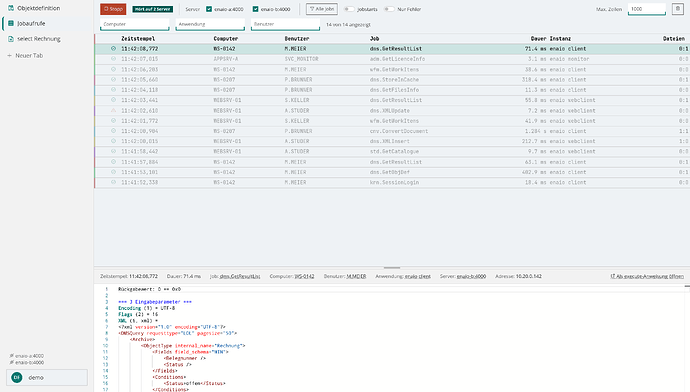The height and width of the screenshot is (392, 690).
Task: Click status icon of row 11:42:03,441
Action: coord(113,100)
